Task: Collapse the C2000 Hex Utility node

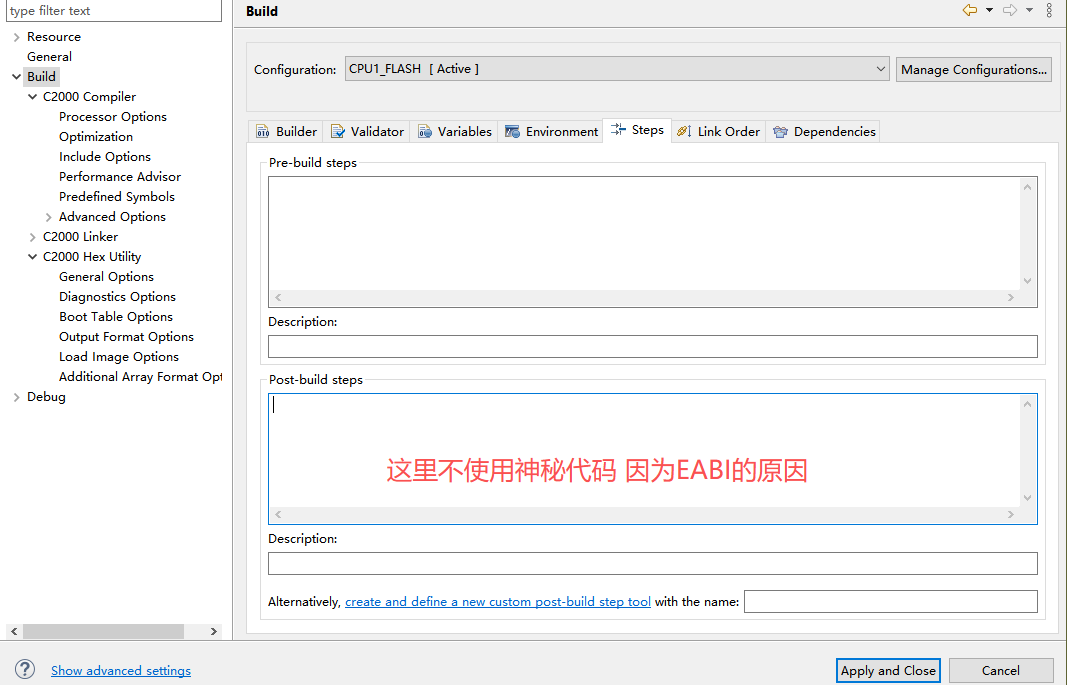Action: pos(32,256)
